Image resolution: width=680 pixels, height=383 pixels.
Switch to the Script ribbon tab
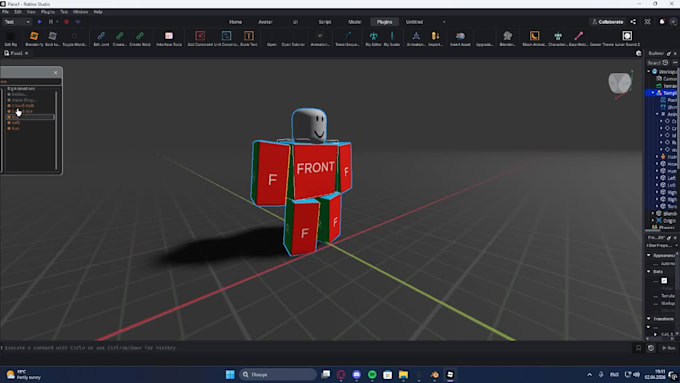(325, 22)
